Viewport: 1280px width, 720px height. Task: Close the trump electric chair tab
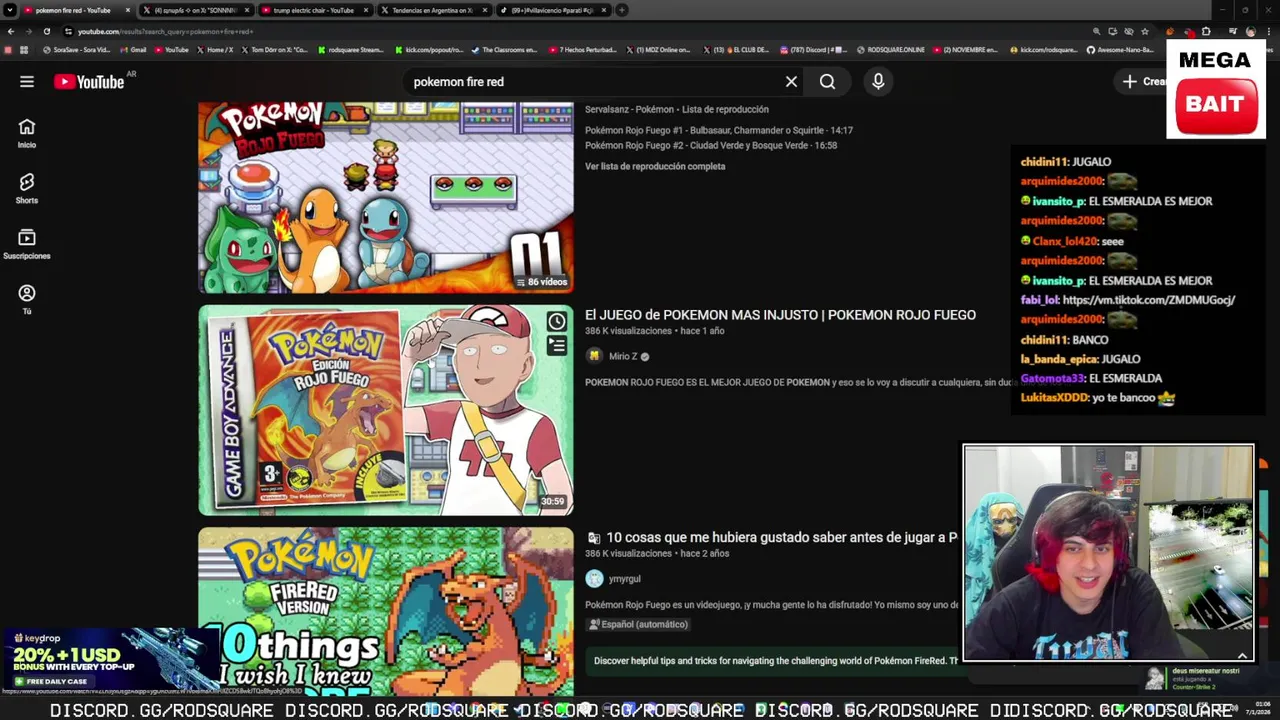pos(366,10)
